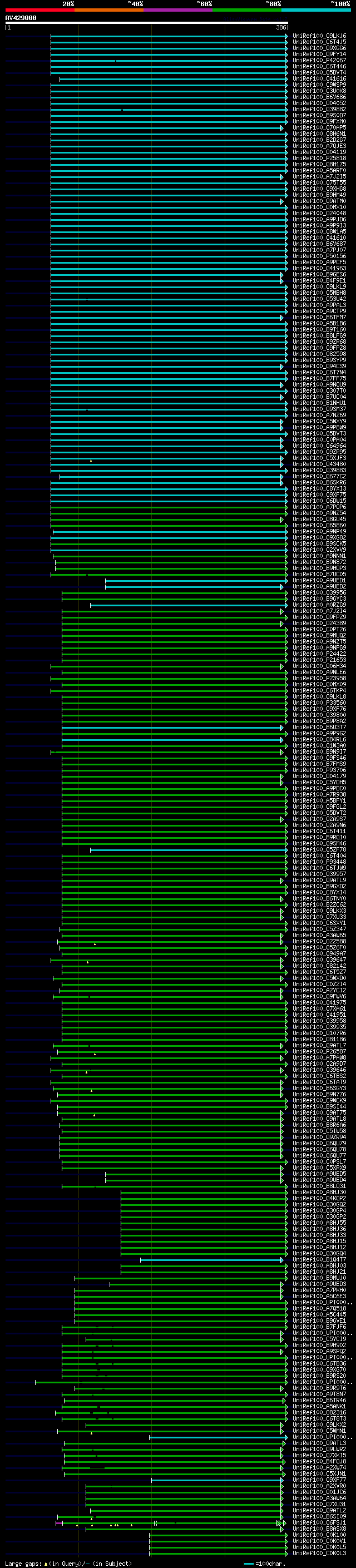Select hit label UniRef100_Q9FGL2

coord(319,807)
